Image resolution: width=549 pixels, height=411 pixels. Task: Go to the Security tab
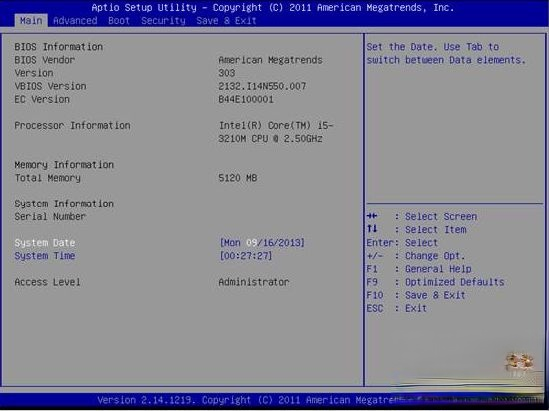[x=163, y=21]
